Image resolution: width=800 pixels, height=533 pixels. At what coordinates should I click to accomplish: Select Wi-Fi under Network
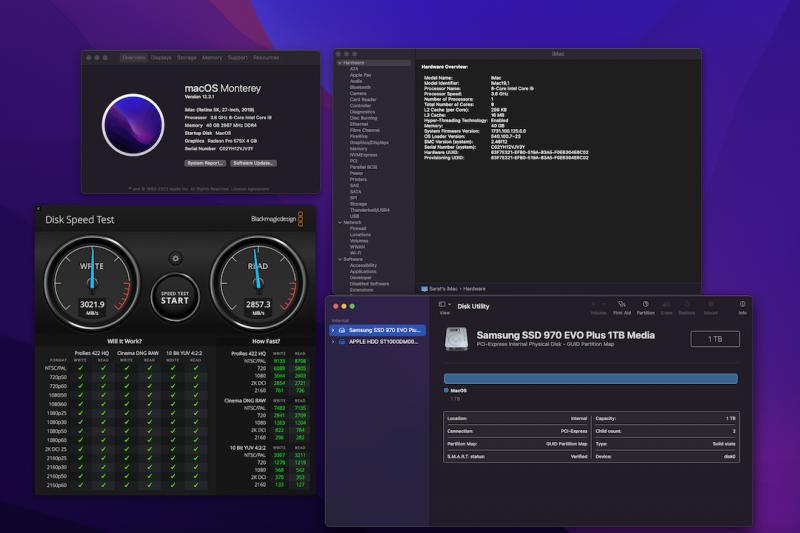[356, 253]
